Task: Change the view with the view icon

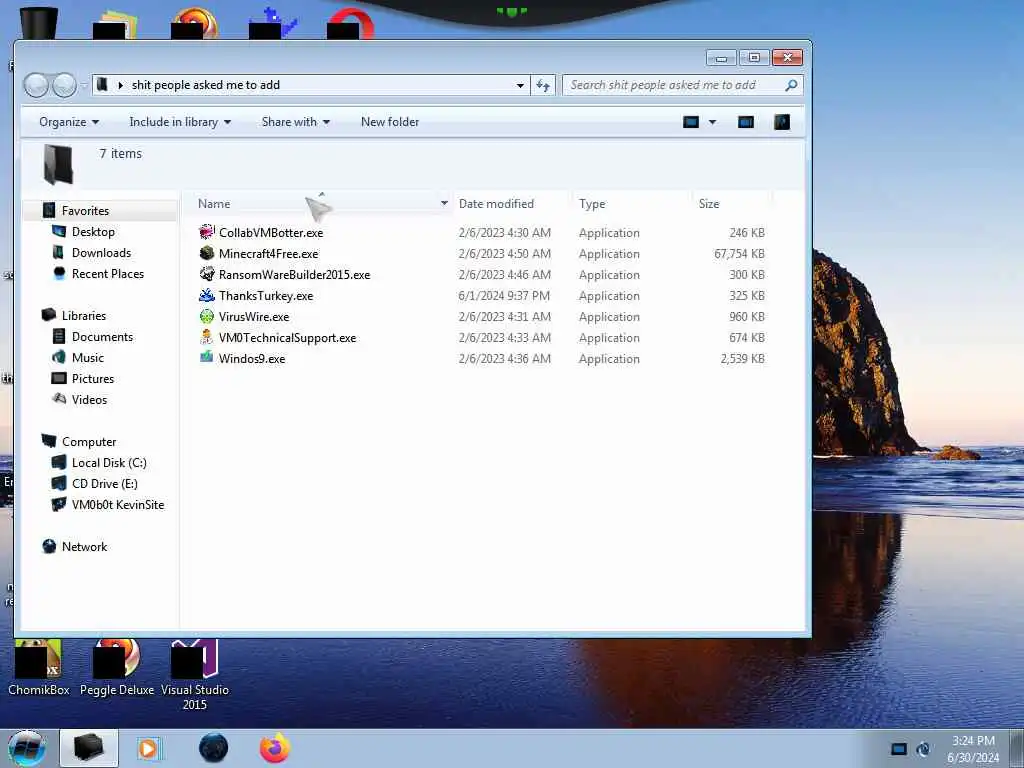Action: [690, 122]
